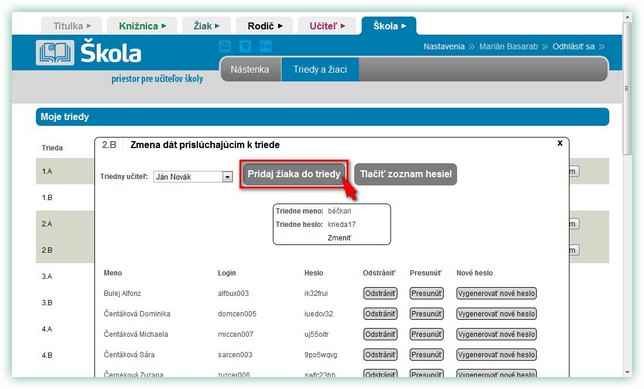The width and height of the screenshot is (644, 389).
Task: Generate a new password for Čentáková Dominika
Action: pos(497,314)
